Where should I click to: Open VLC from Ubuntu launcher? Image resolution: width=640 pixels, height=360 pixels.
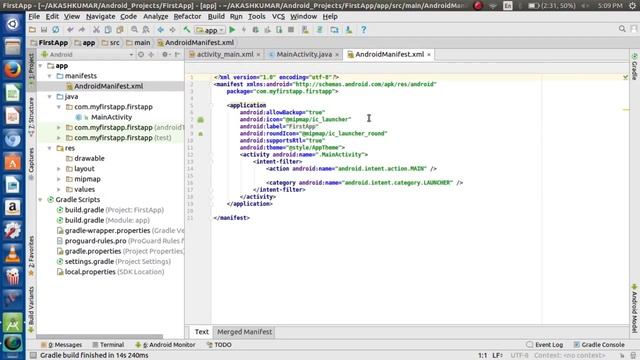[12, 254]
